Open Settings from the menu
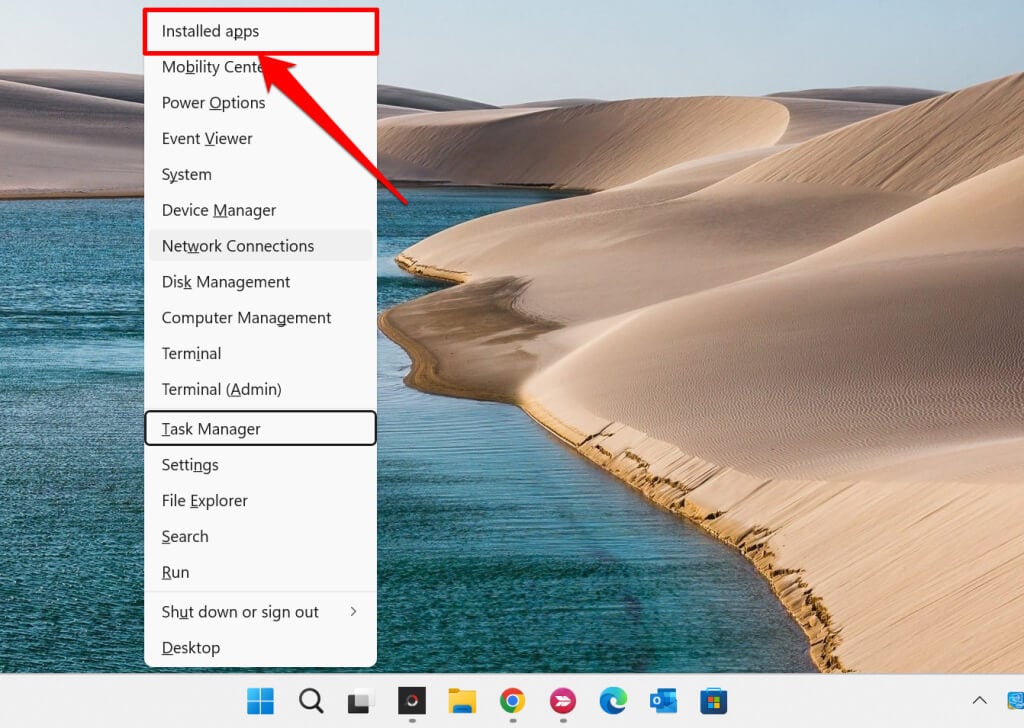This screenshot has width=1024, height=728. (x=260, y=465)
